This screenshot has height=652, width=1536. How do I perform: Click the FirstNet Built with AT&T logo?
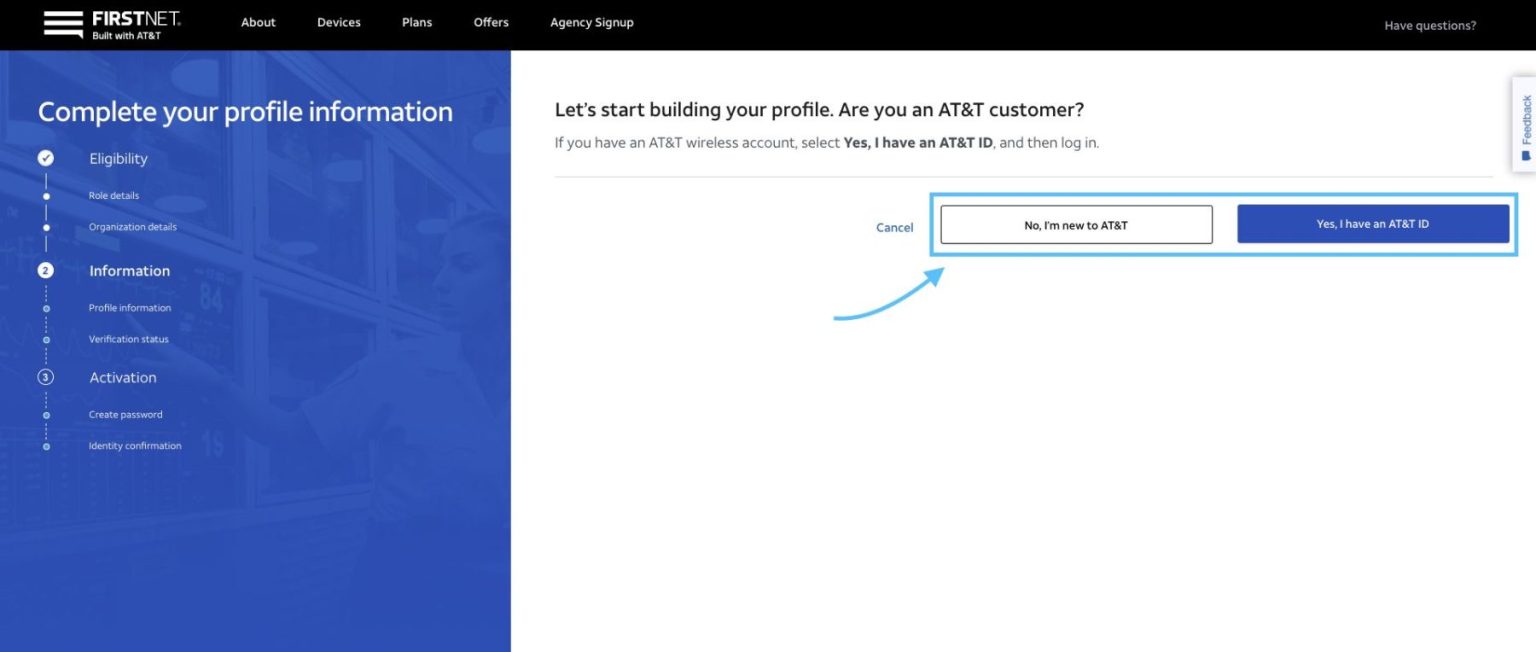[x=136, y=22]
